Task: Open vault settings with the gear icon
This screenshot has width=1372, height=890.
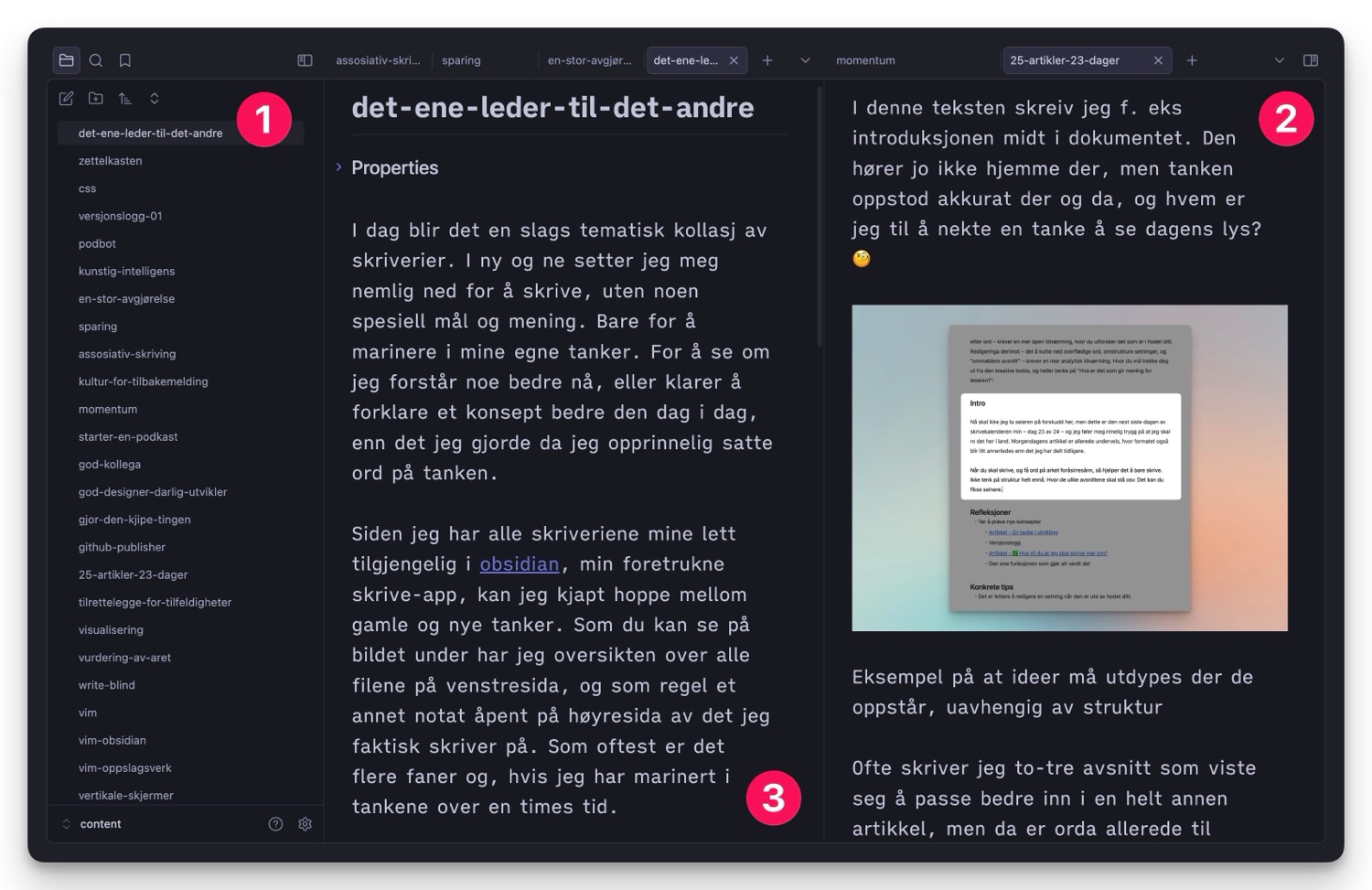Action: pyautogui.click(x=305, y=824)
